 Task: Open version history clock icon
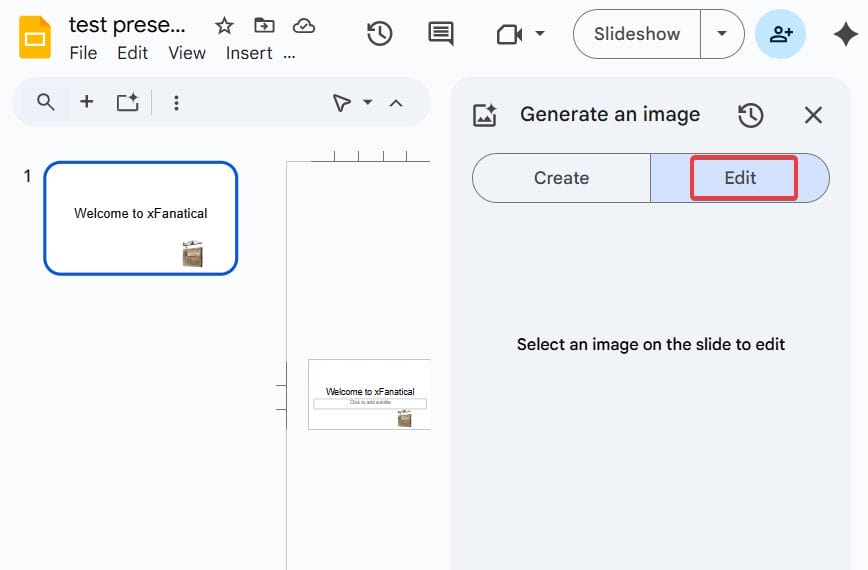379,34
